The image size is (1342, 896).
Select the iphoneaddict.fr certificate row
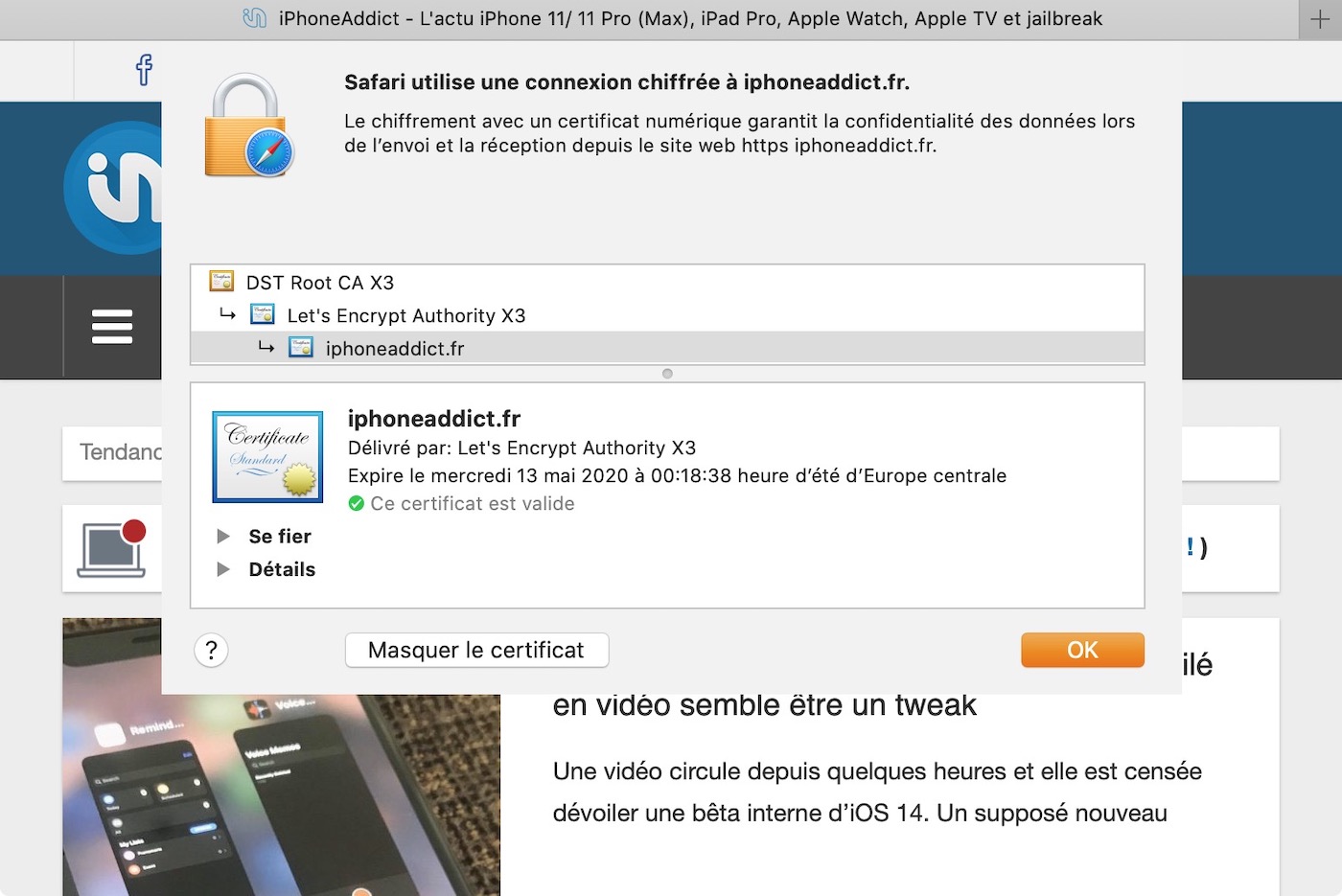pos(667,348)
